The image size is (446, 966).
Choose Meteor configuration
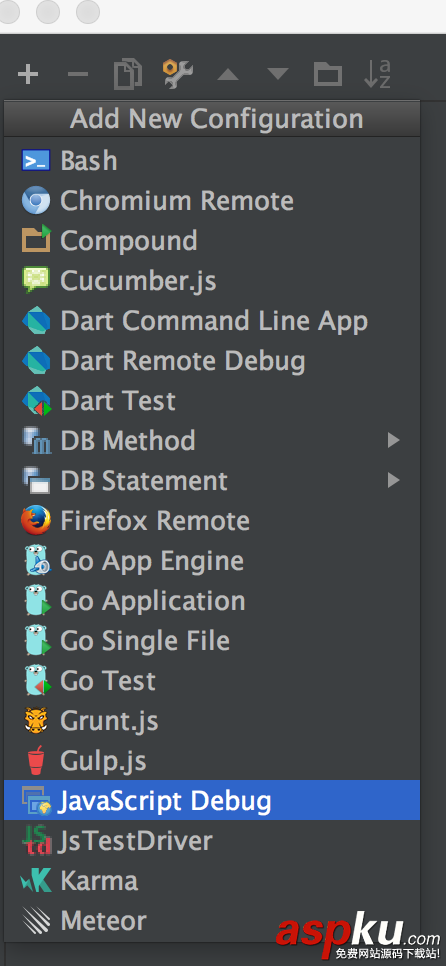[x=212, y=920]
